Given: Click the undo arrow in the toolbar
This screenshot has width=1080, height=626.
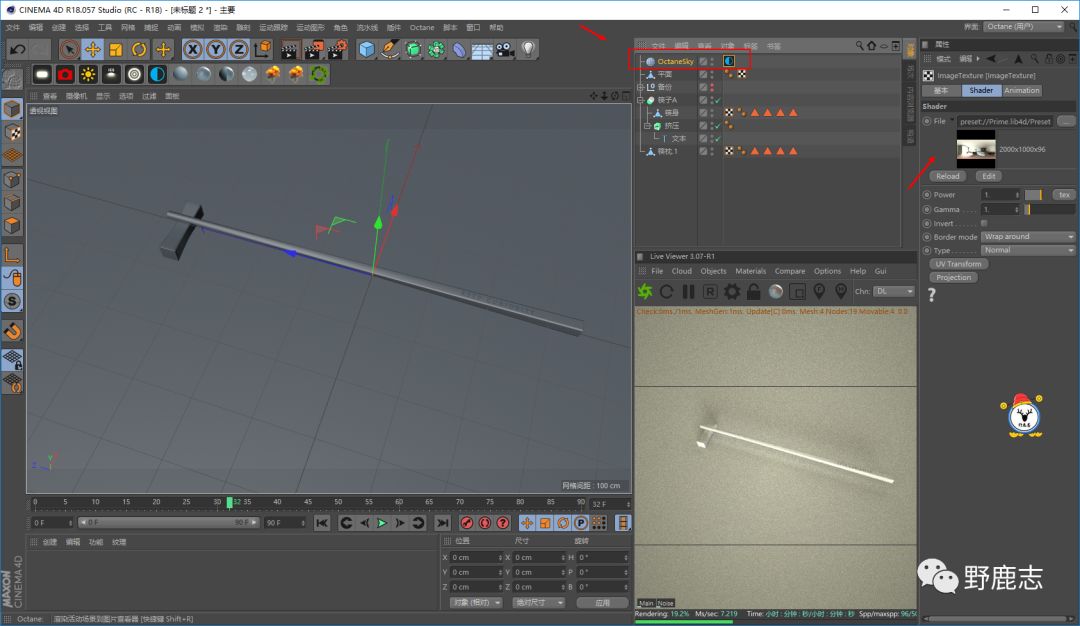Looking at the screenshot, I should [17, 49].
